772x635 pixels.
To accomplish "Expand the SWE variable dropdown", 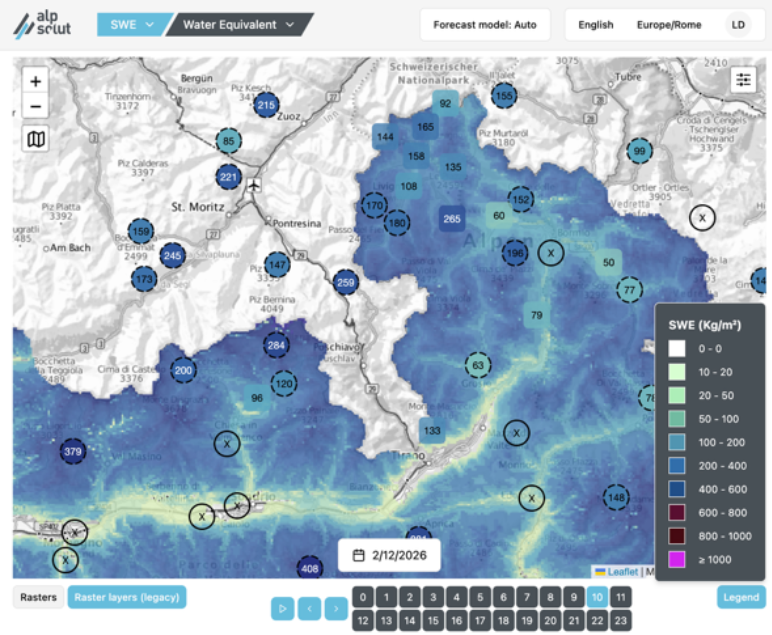I will point(130,25).
